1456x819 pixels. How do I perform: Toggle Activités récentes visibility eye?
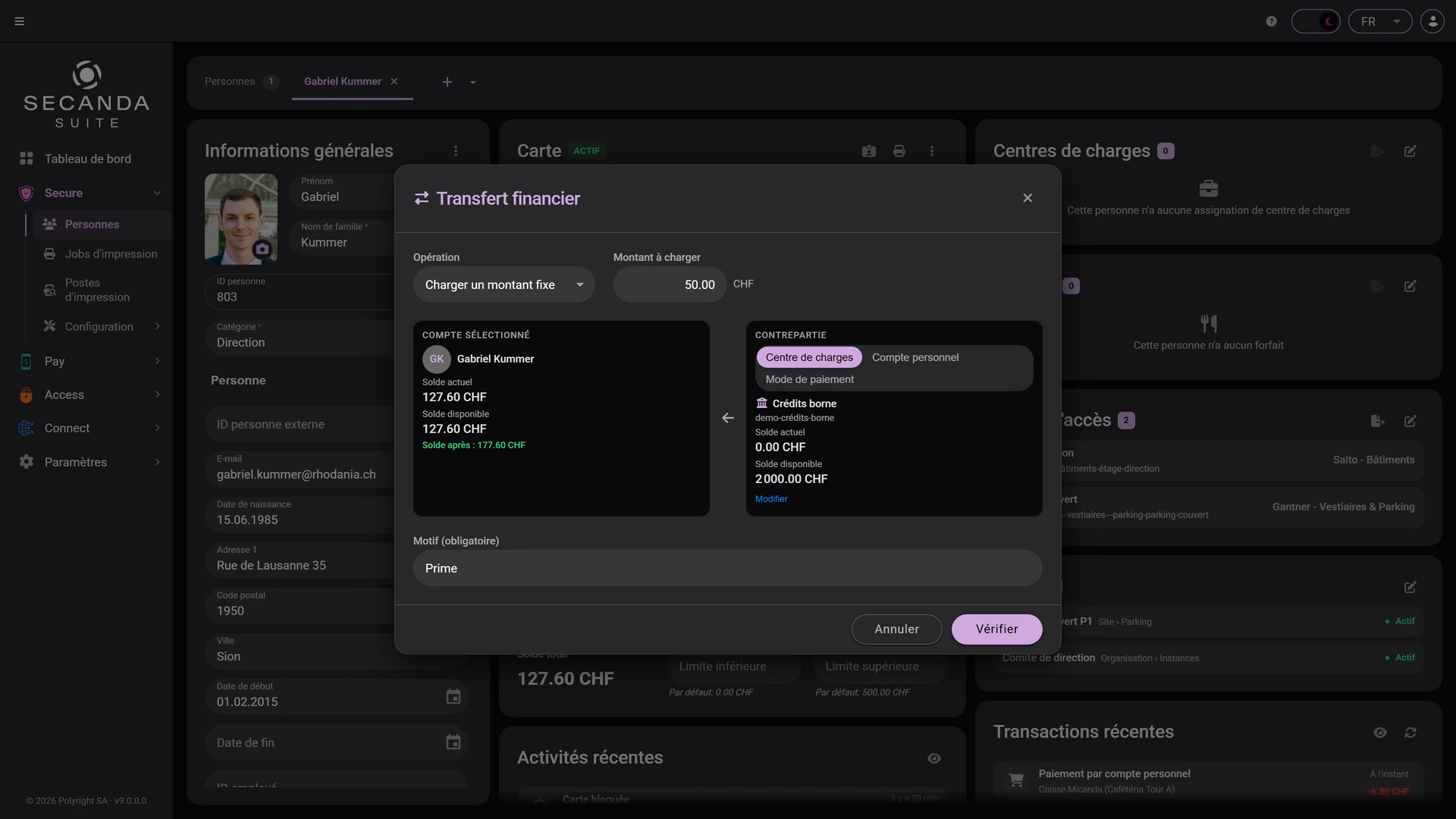[934, 758]
